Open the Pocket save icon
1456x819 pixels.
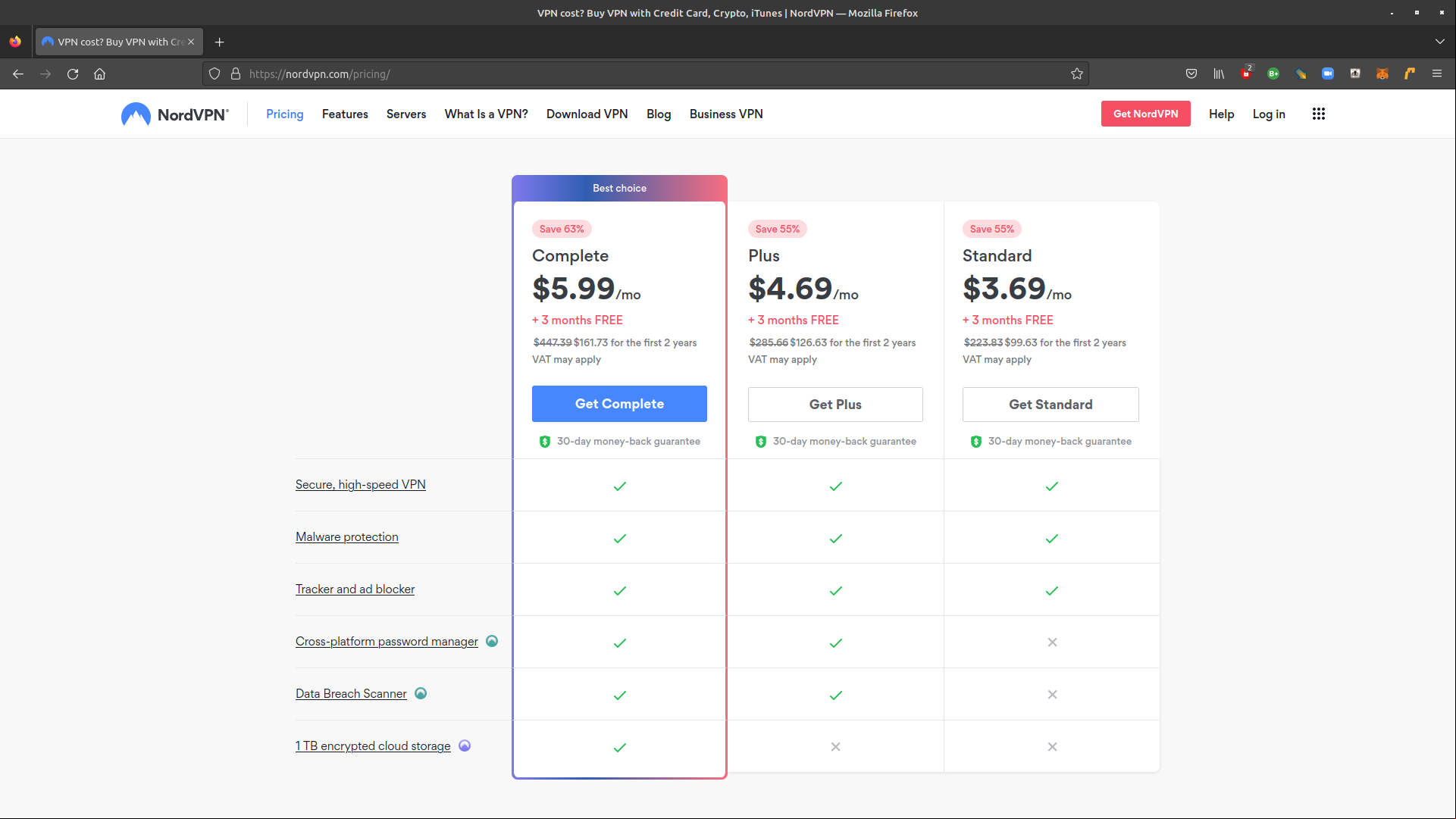[1191, 73]
